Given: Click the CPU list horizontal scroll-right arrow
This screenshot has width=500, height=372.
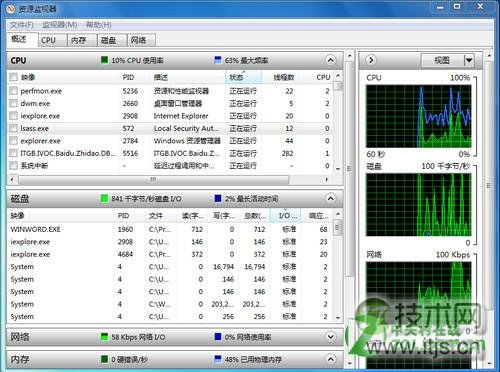Looking at the screenshot, I should (x=327, y=179).
